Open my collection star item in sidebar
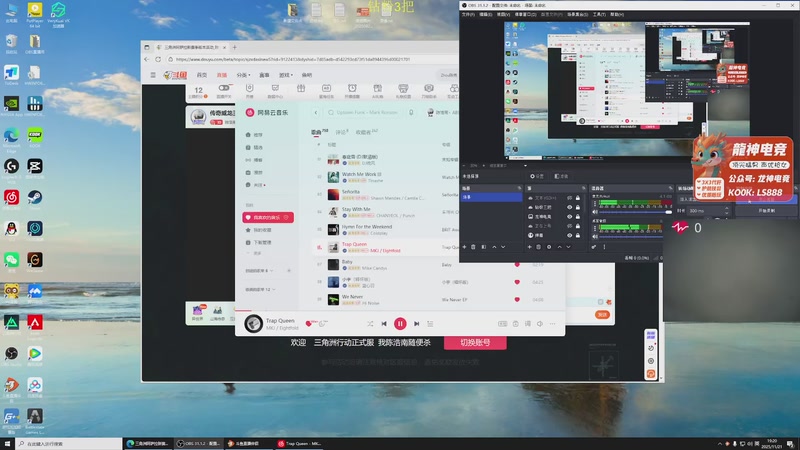800x450 pixels. point(259,230)
